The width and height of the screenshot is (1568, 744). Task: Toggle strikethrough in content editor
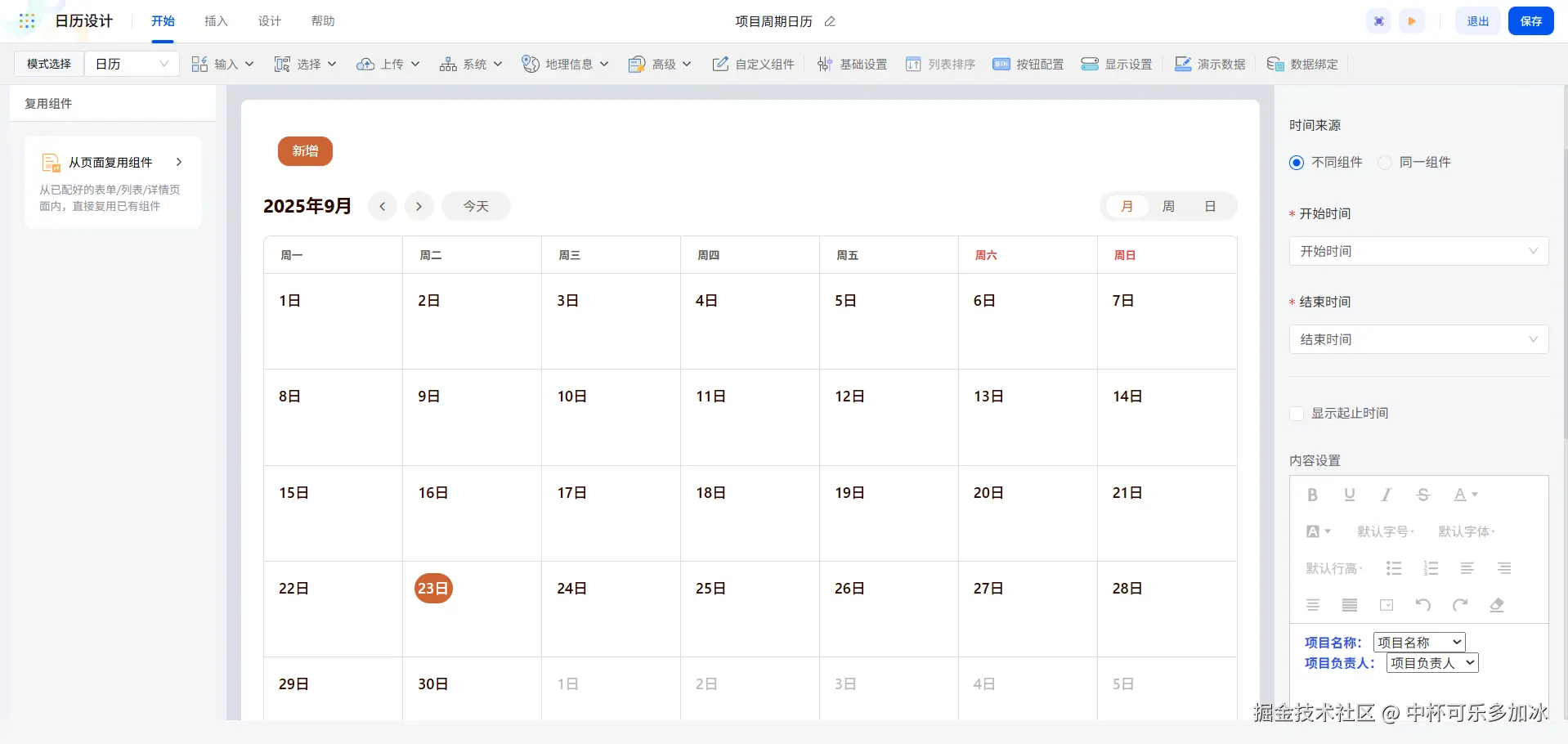1423,495
